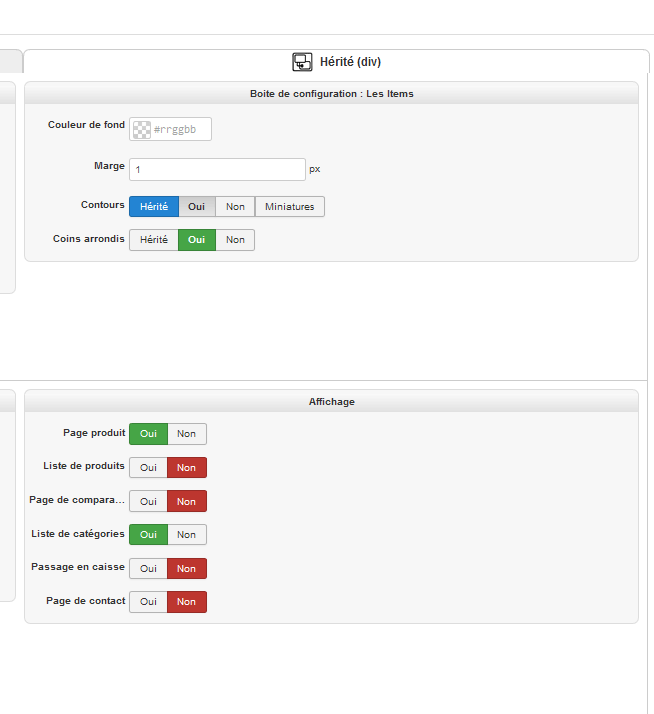Choose Non for Page de compara...
Viewport: 654px width, 714px height.
(x=187, y=501)
